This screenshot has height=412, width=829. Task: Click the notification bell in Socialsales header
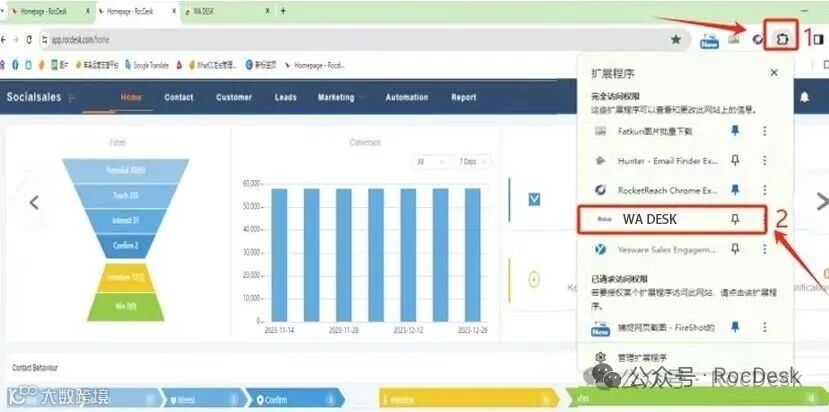pos(804,97)
